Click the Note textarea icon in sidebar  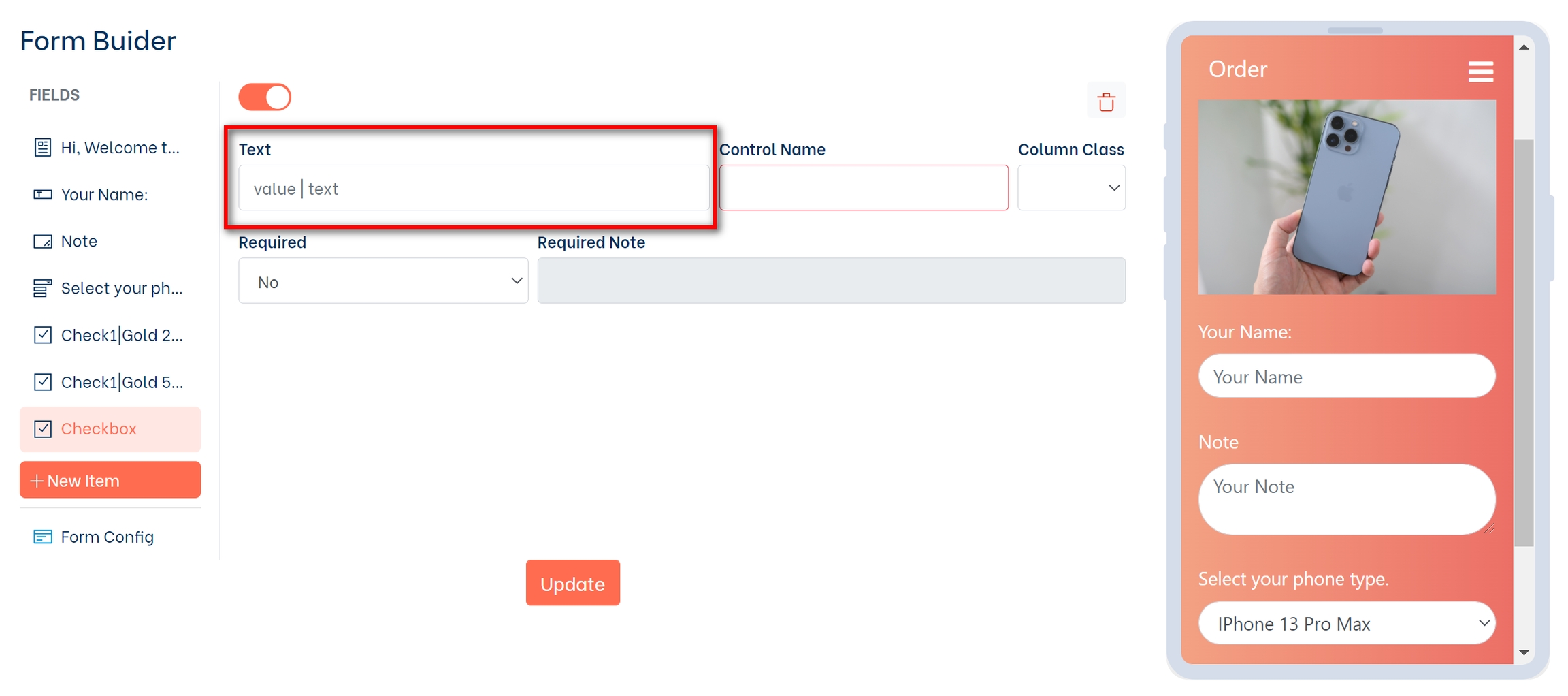pos(42,242)
